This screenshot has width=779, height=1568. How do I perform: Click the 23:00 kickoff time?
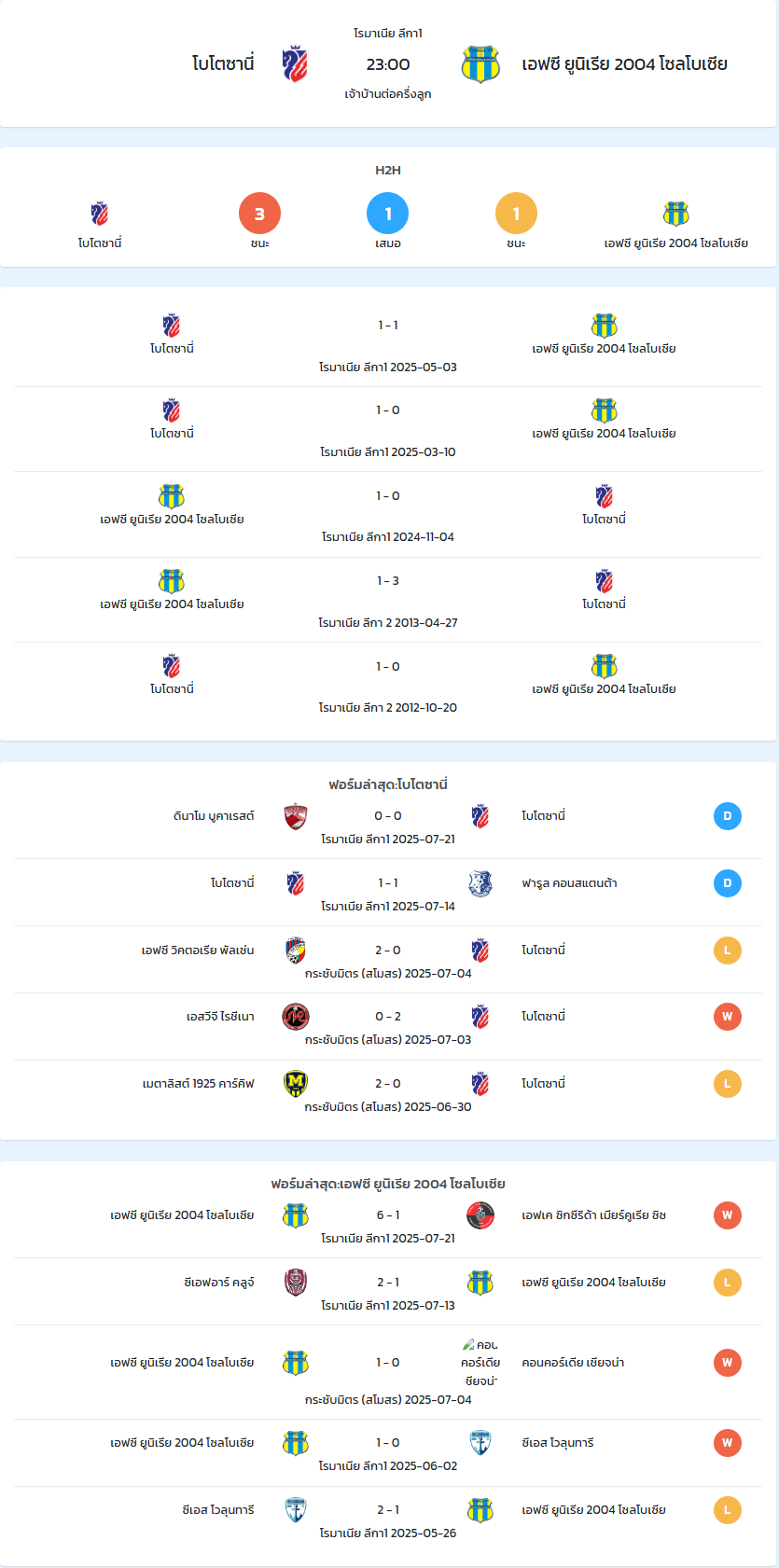388,64
